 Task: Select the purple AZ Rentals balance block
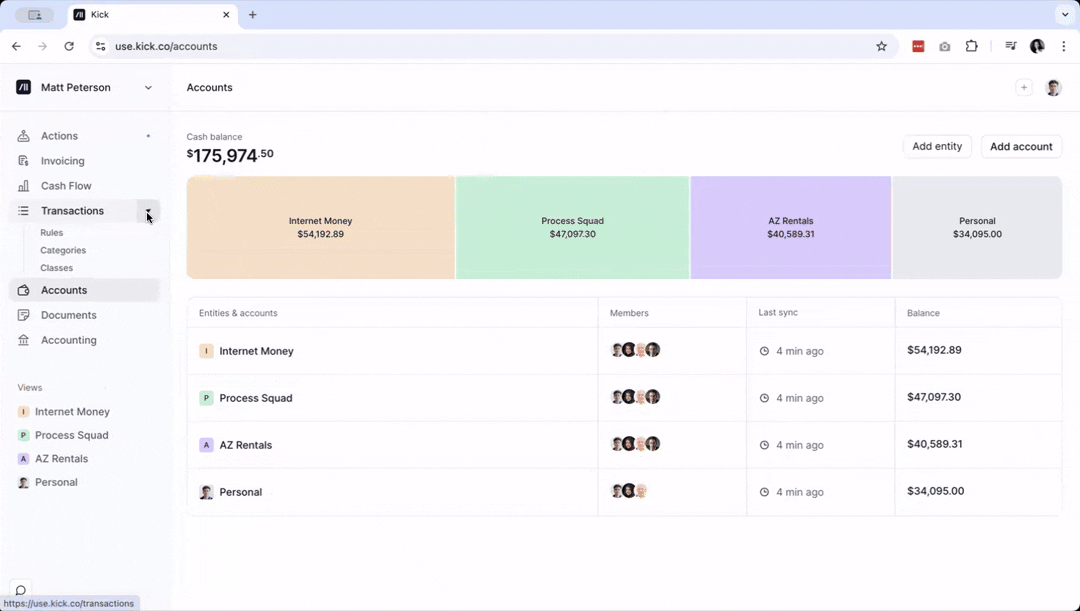(x=790, y=228)
